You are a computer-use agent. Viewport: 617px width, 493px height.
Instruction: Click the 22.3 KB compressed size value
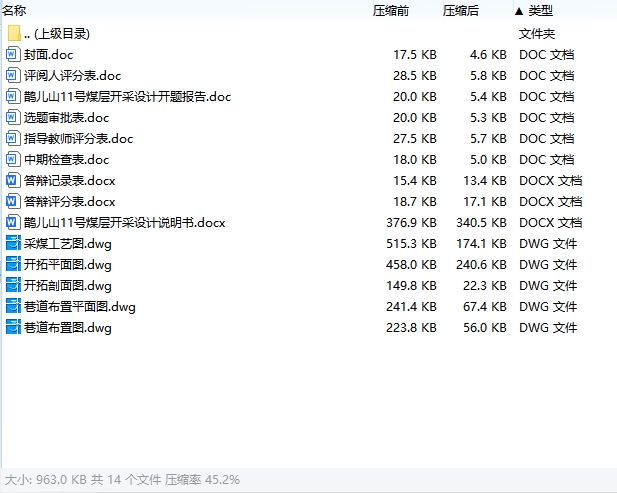click(485, 286)
